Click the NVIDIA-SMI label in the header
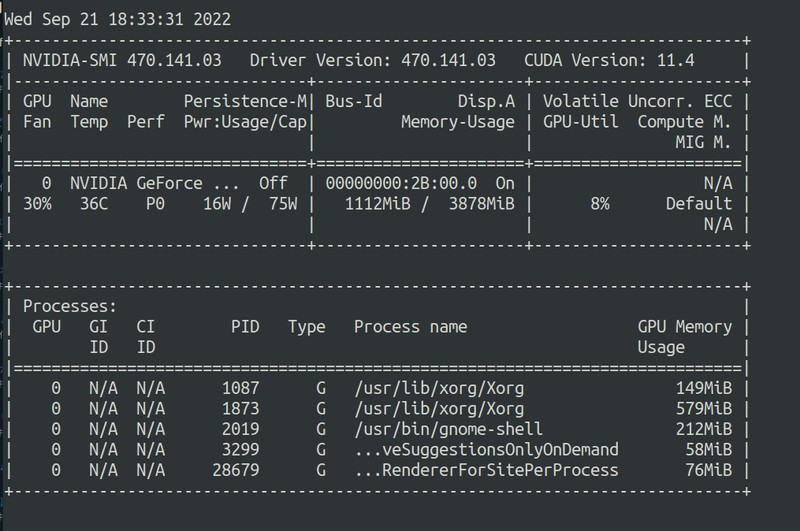This screenshot has width=800, height=531. pyautogui.click(x=64, y=60)
